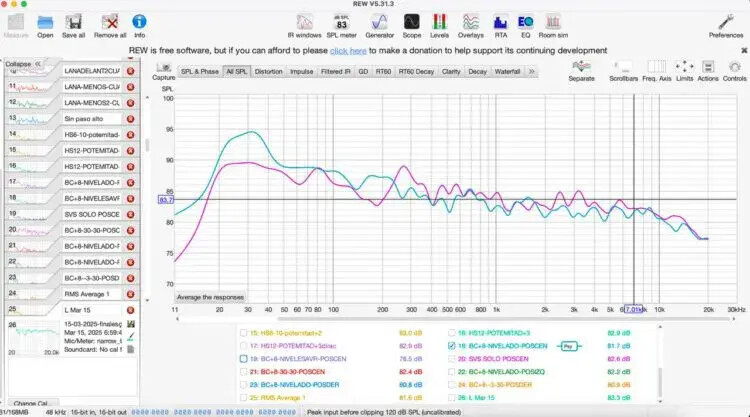Image resolution: width=750 pixels, height=417 pixels.
Task: Open the RT60 Decay tab
Action: click(416, 71)
